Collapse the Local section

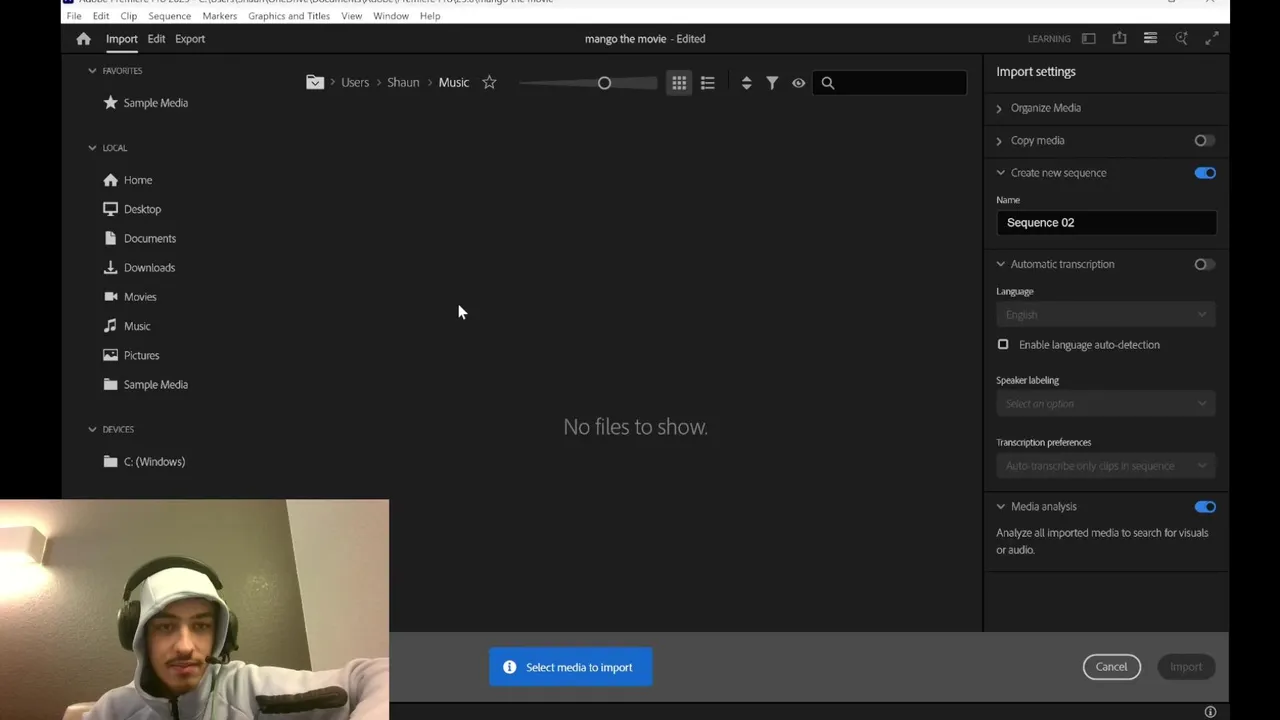(92, 148)
